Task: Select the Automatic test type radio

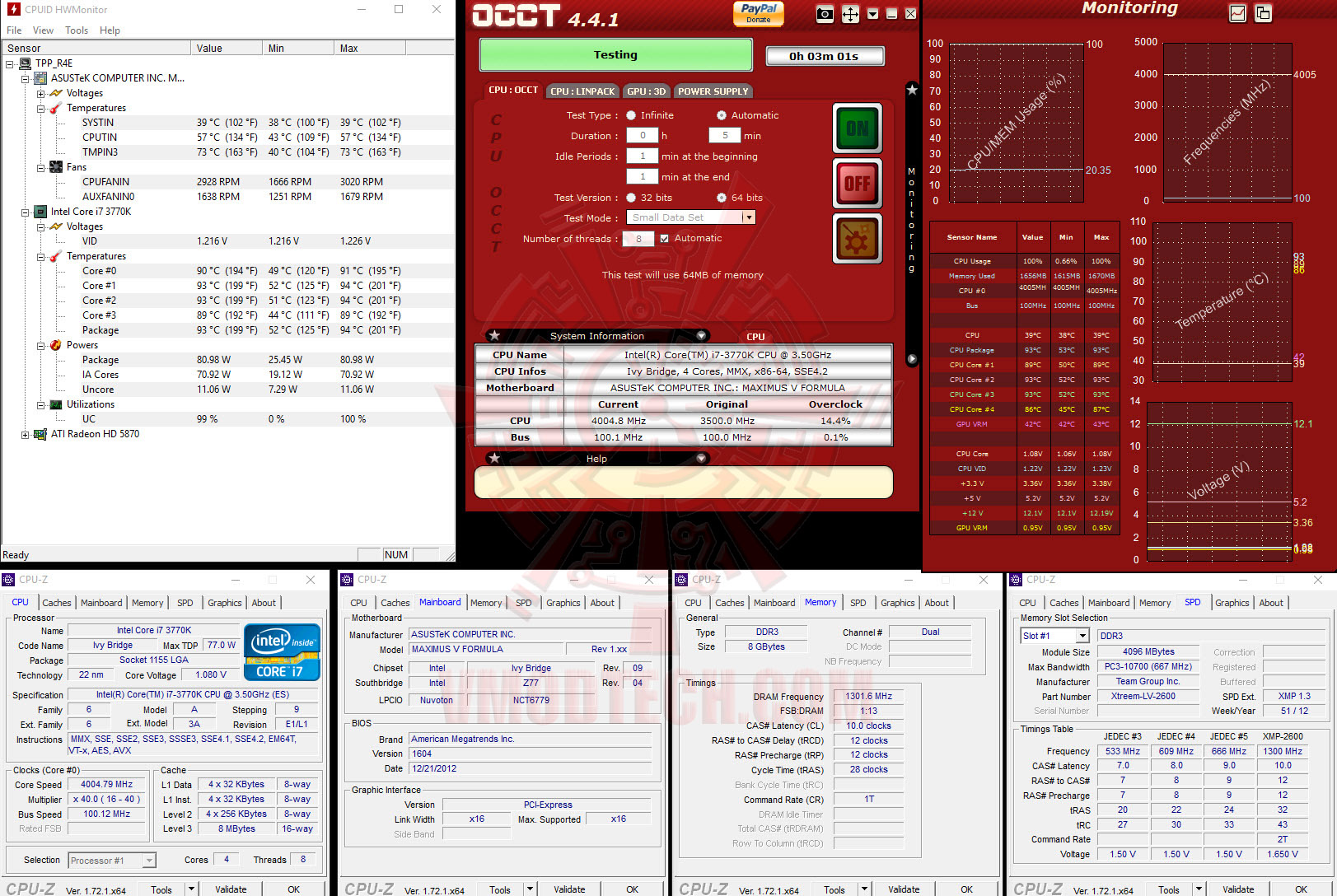Action: 722,115
